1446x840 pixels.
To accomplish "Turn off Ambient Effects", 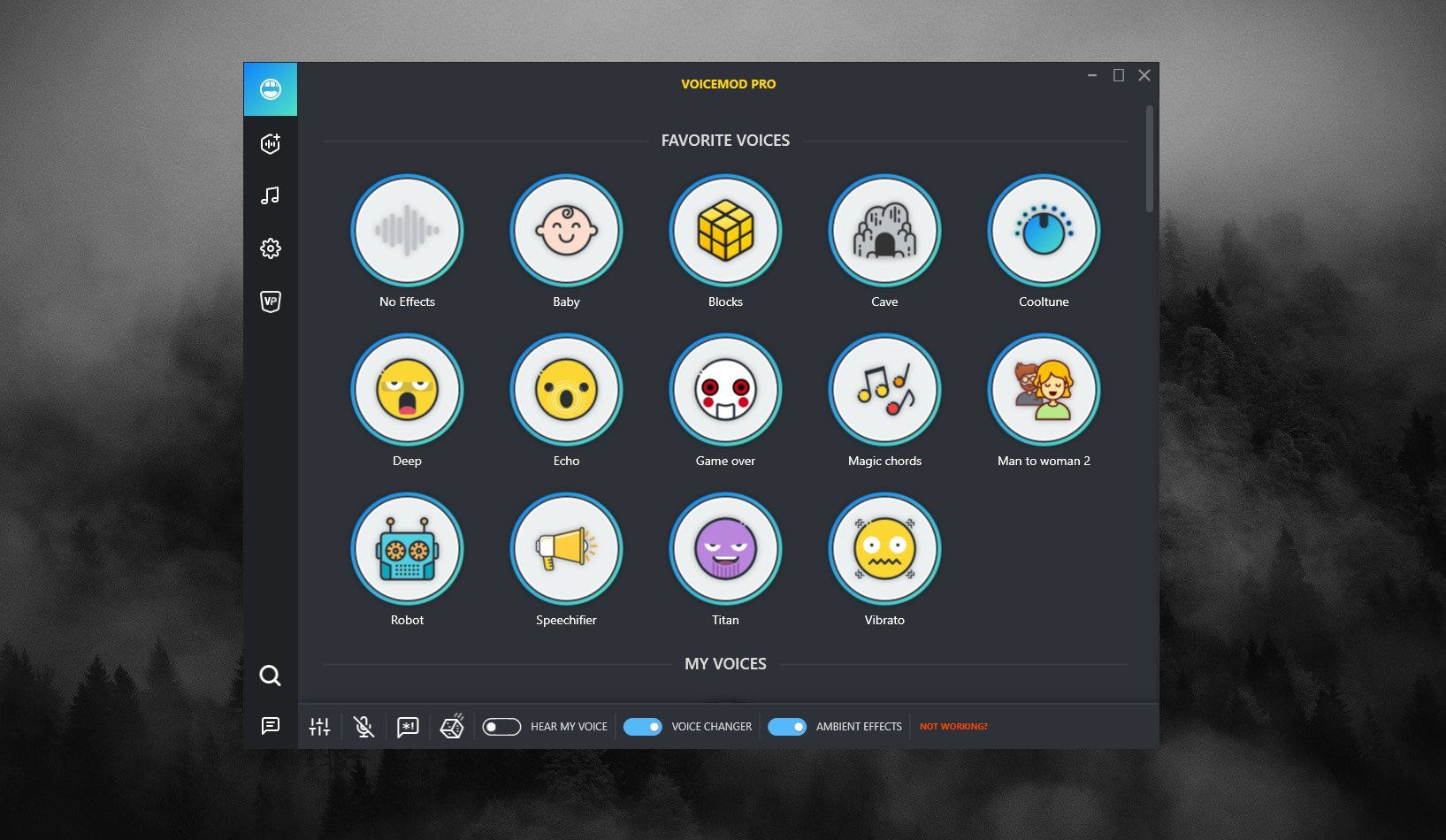I will click(x=786, y=726).
